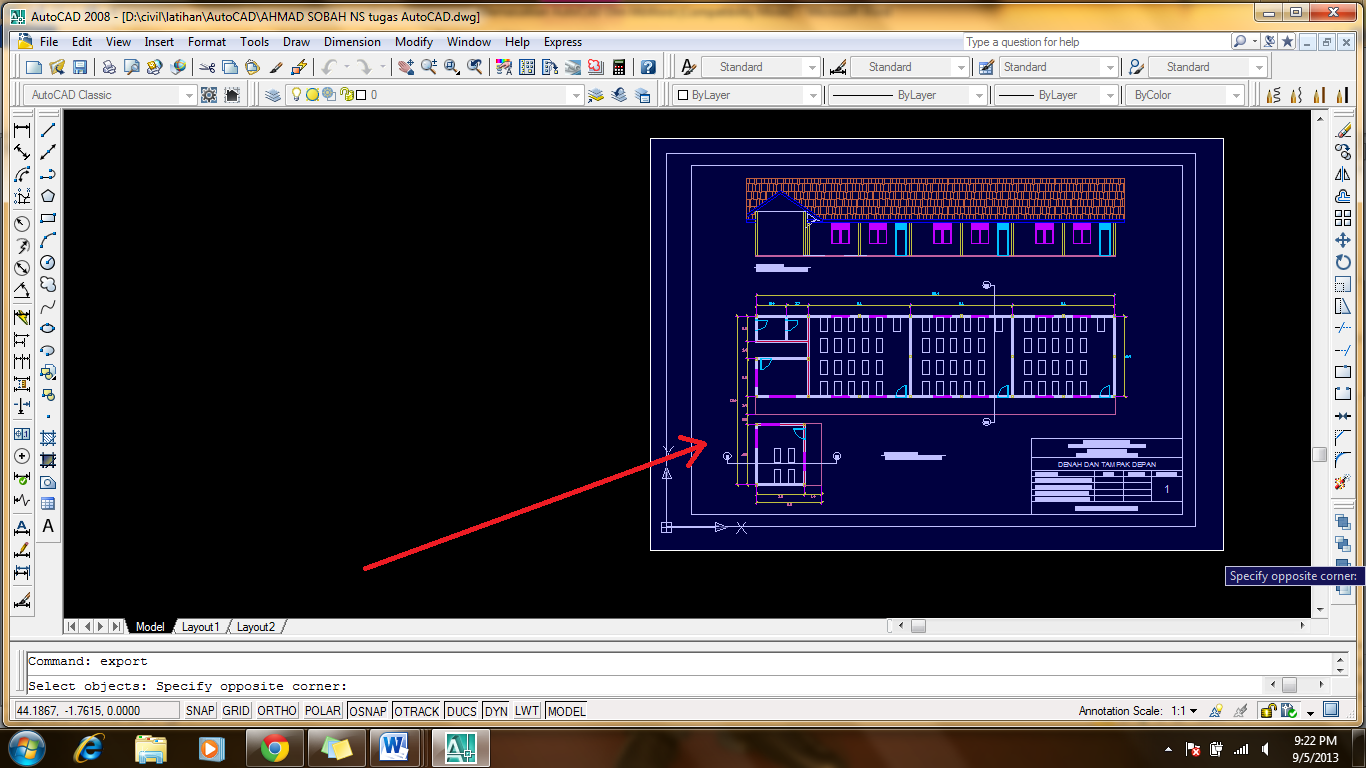Open the Dimension menu

point(352,42)
